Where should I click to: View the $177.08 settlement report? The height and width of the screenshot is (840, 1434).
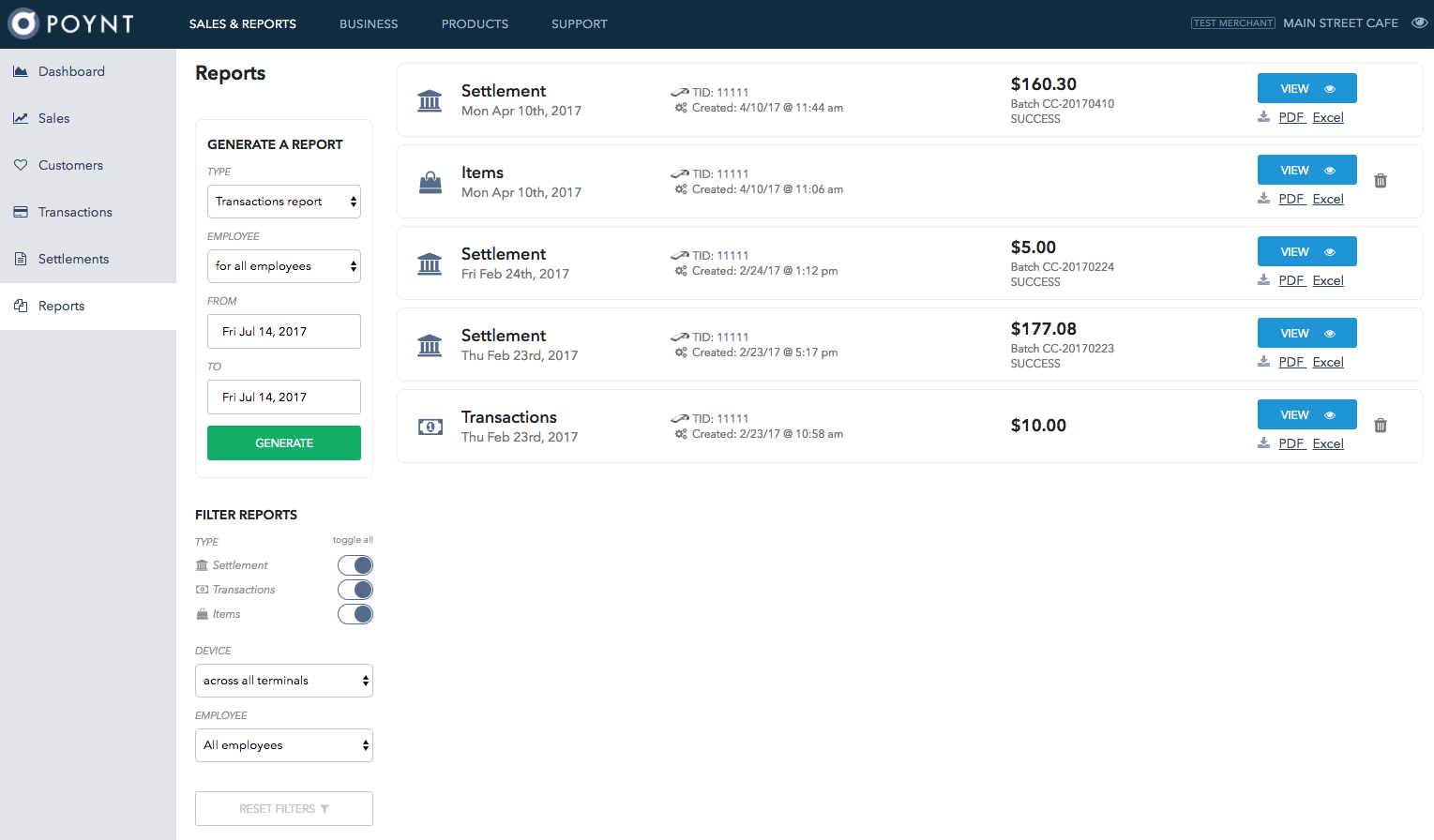[1307, 333]
